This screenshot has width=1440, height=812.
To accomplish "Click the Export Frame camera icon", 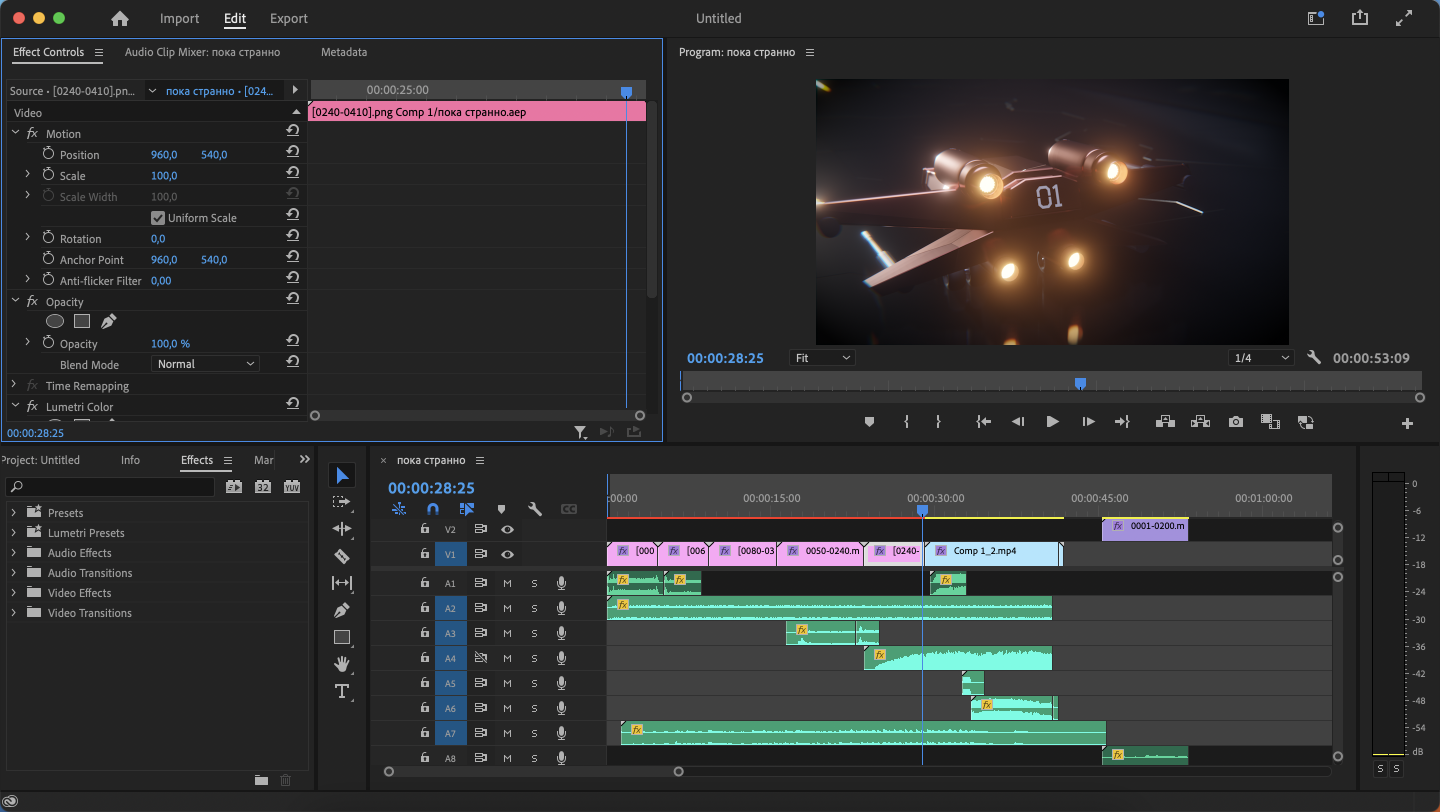I will pos(1236,422).
